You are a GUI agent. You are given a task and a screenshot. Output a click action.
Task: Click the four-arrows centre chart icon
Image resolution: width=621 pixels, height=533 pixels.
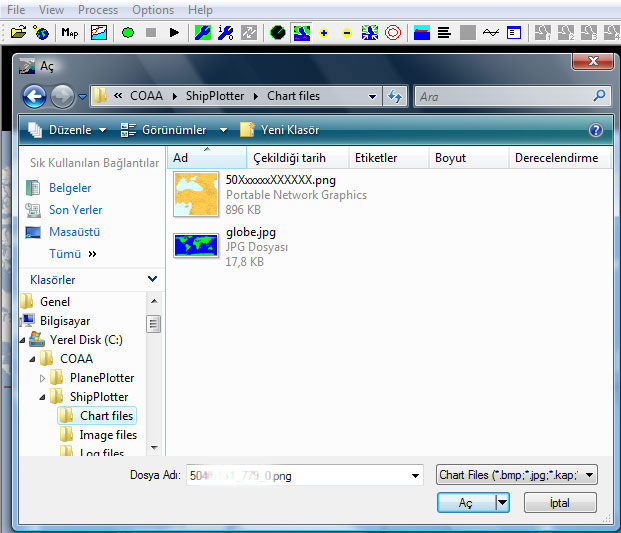click(370, 32)
